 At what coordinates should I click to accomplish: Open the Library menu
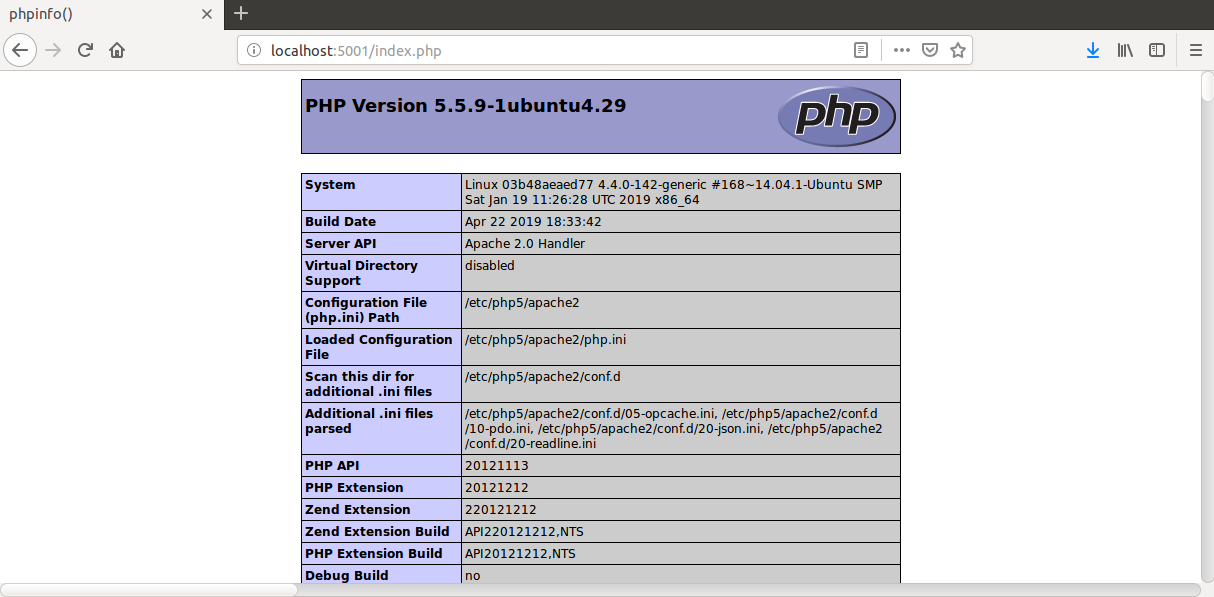(x=1125, y=50)
